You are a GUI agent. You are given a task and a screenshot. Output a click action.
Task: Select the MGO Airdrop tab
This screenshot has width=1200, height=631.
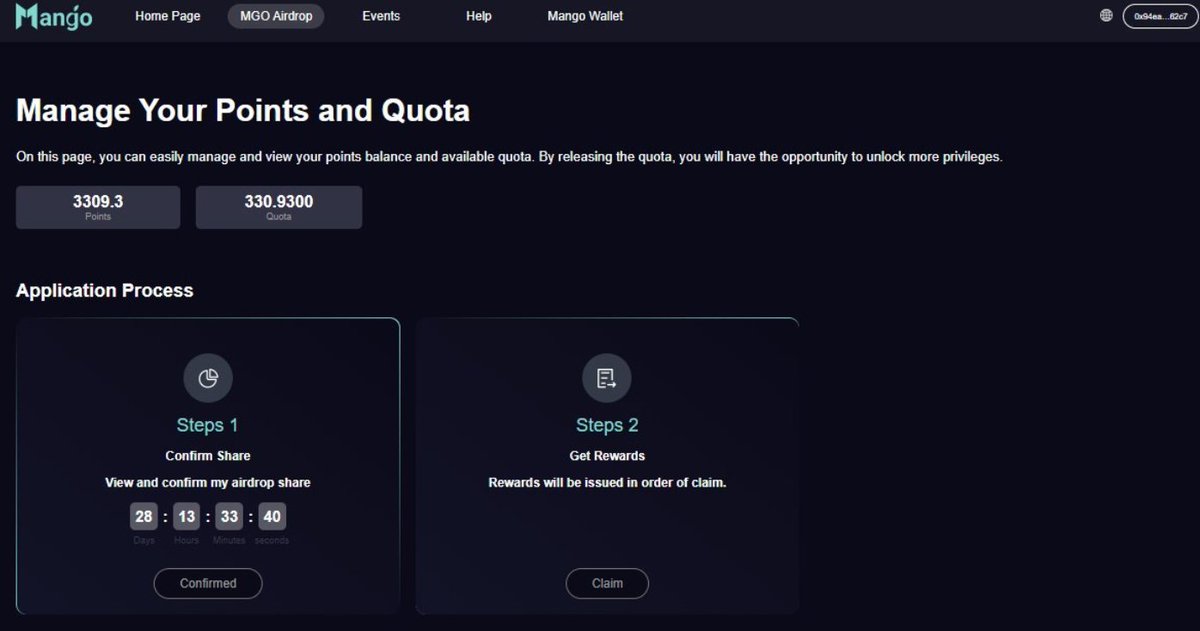[276, 16]
